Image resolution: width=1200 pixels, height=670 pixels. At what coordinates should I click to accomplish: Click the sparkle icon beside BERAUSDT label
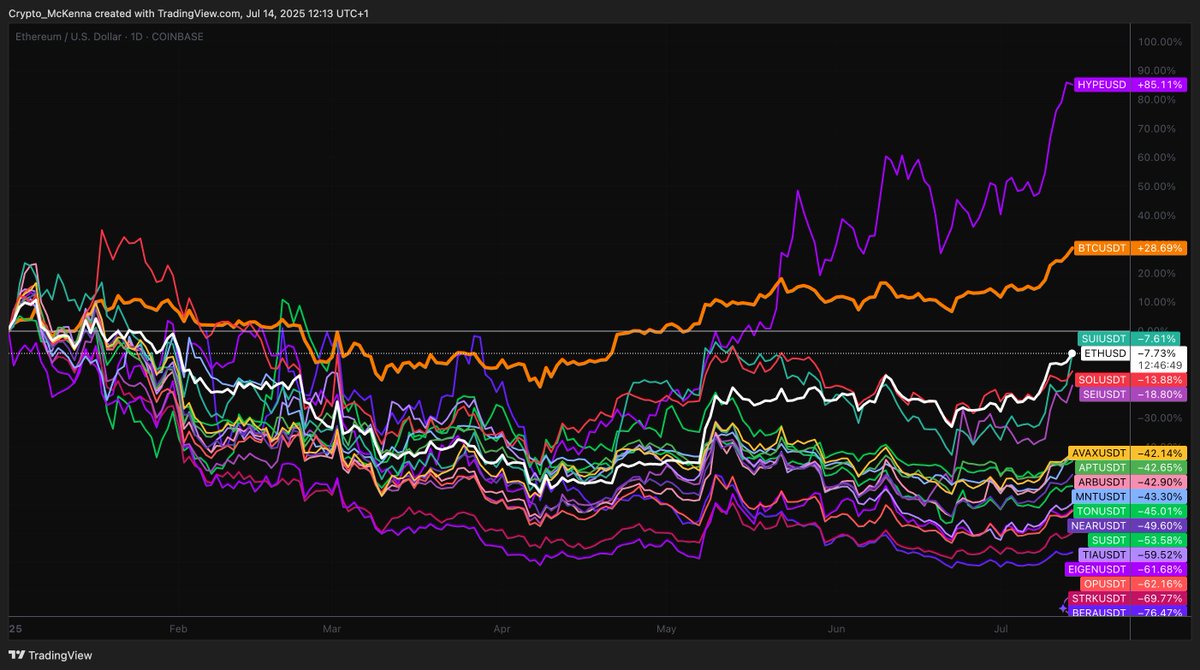1063,607
